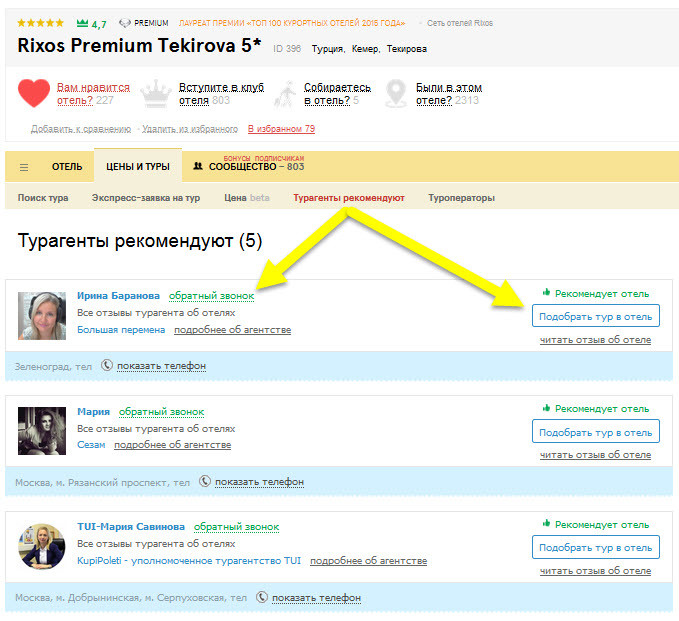Click phone icon in Рязанский проспект row
The width and height of the screenshot is (679, 621).
point(205,482)
